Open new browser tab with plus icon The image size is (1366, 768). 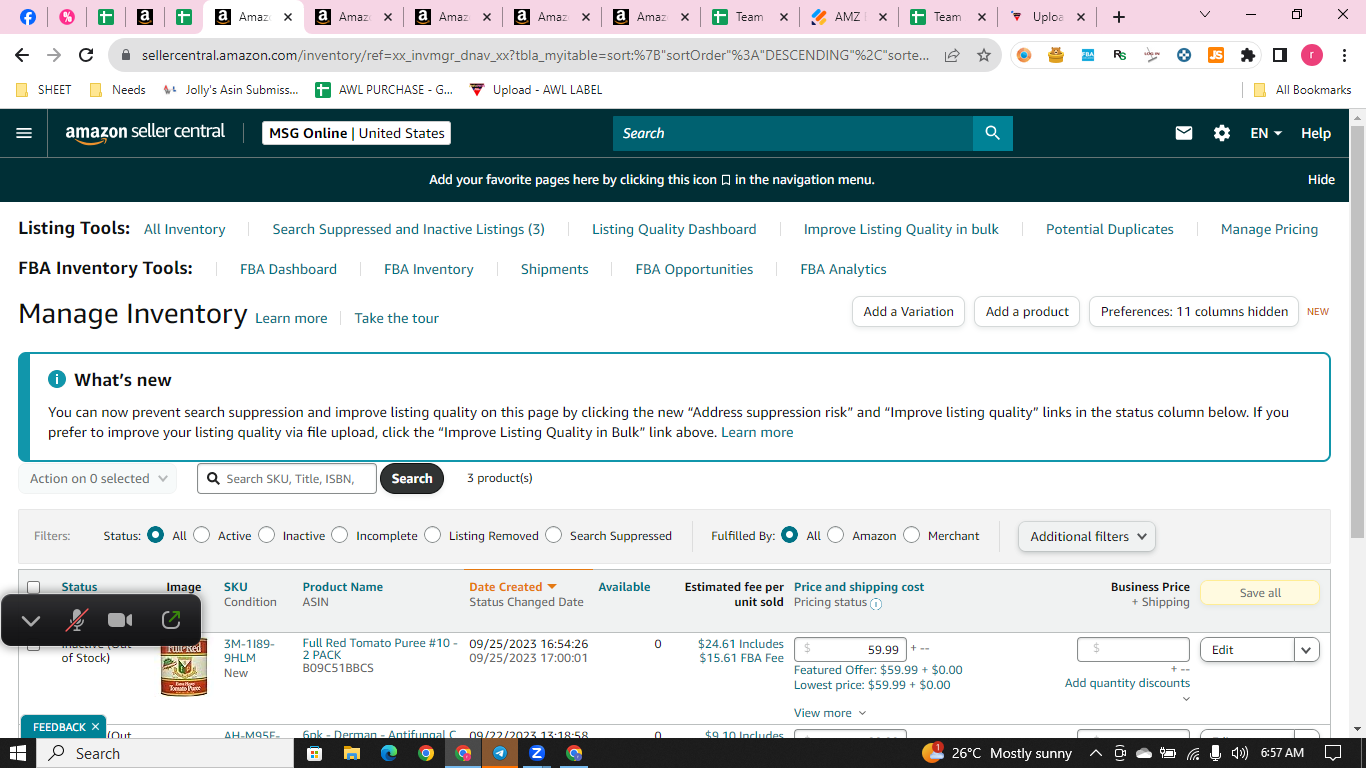(1119, 17)
